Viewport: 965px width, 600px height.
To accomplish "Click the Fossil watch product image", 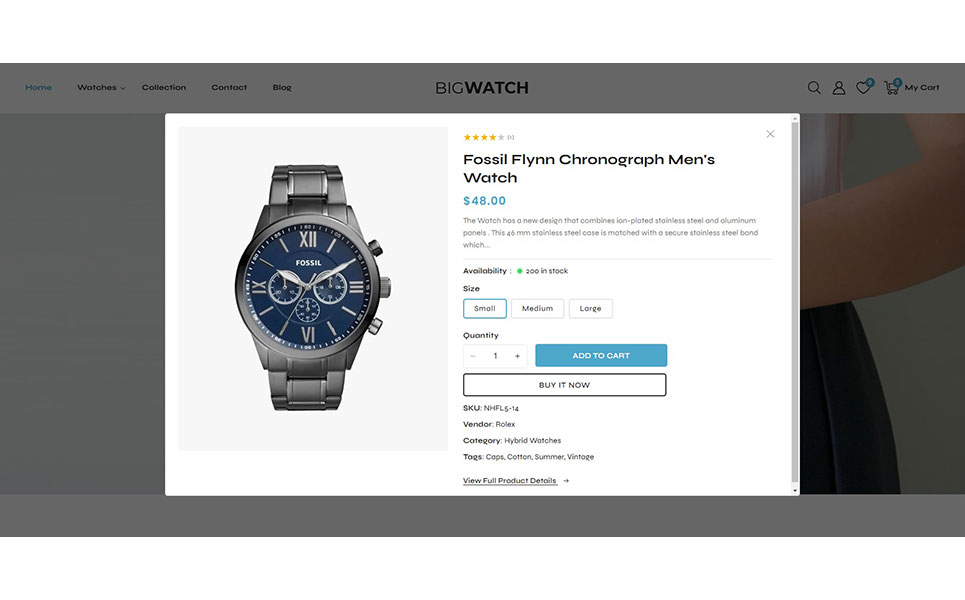I will pos(313,288).
